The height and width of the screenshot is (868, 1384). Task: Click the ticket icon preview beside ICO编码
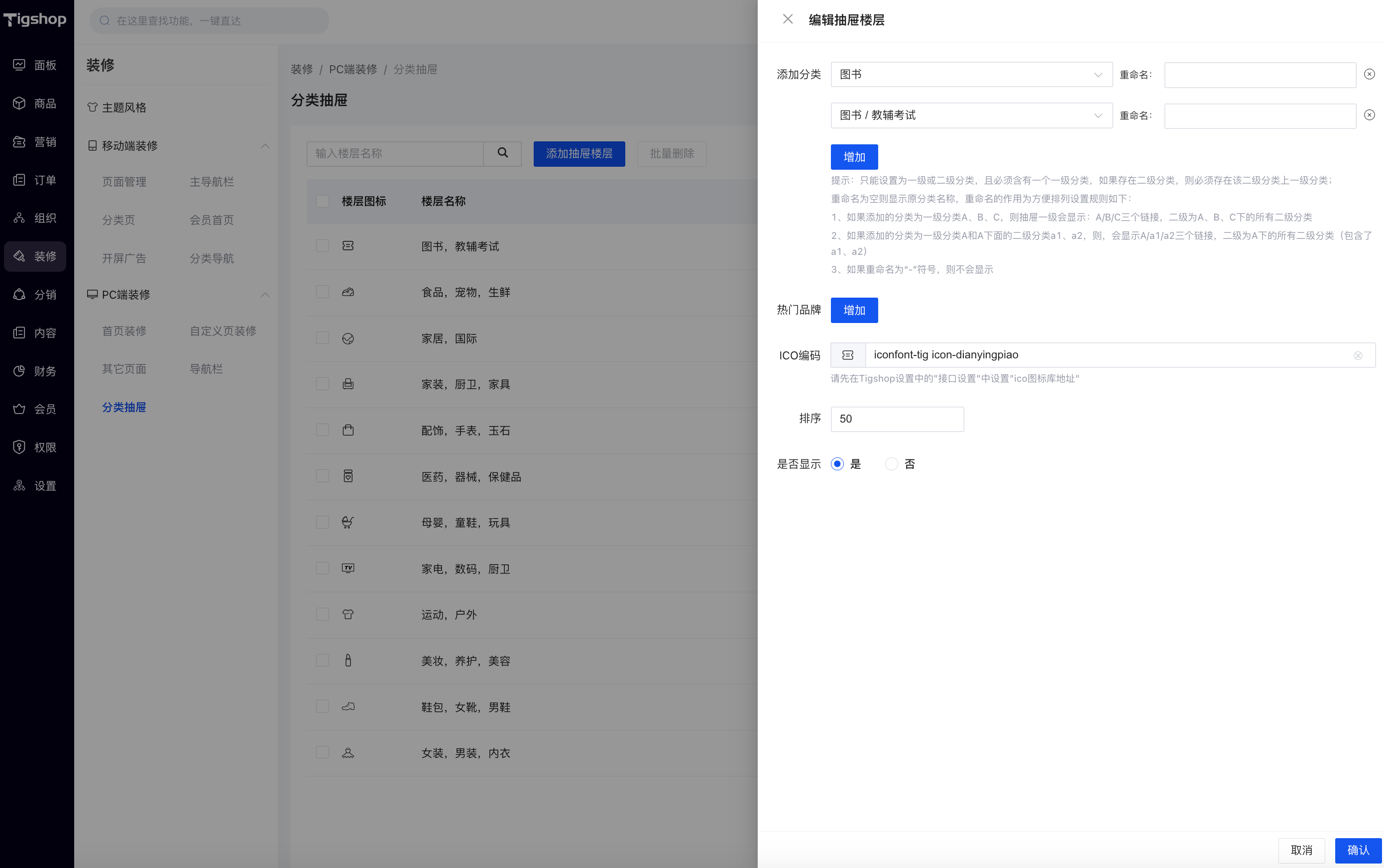[x=848, y=355]
